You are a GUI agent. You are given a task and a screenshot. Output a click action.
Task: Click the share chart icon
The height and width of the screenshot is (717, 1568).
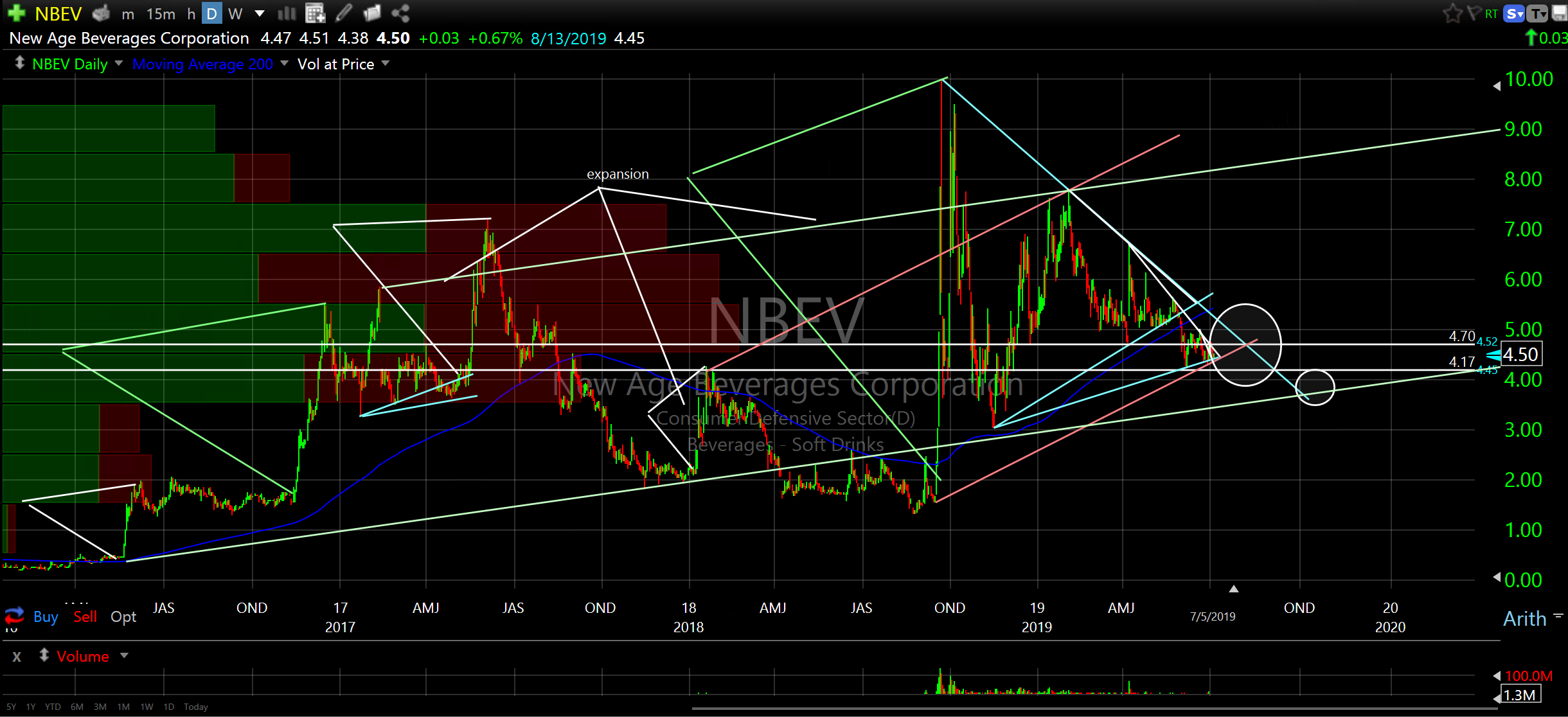coord(400,13)
